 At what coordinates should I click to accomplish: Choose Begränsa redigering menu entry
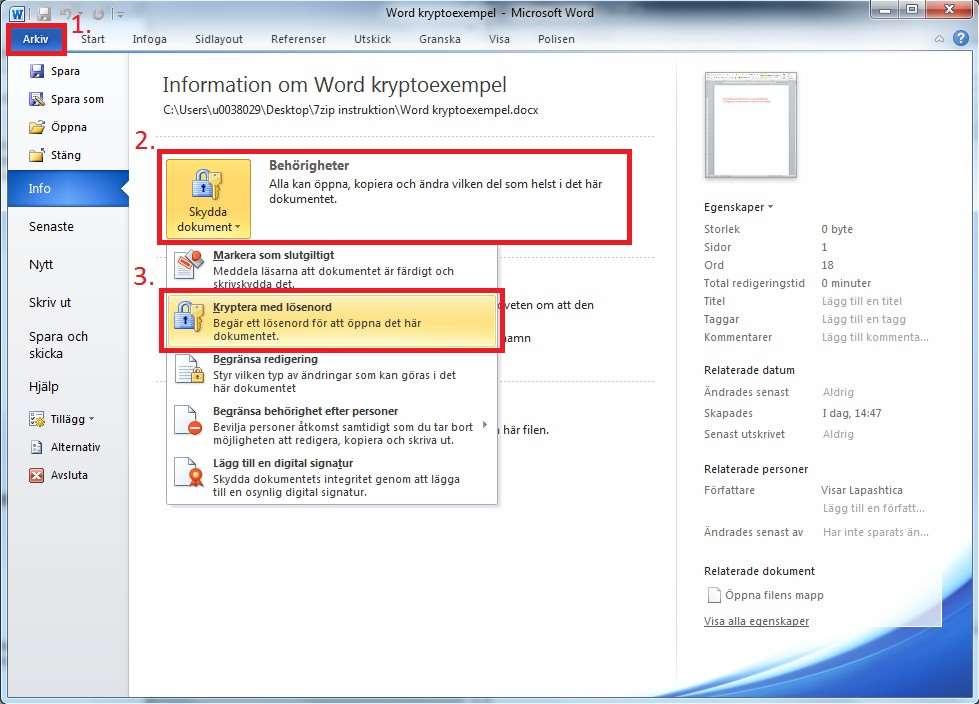[x=332, y=373]
